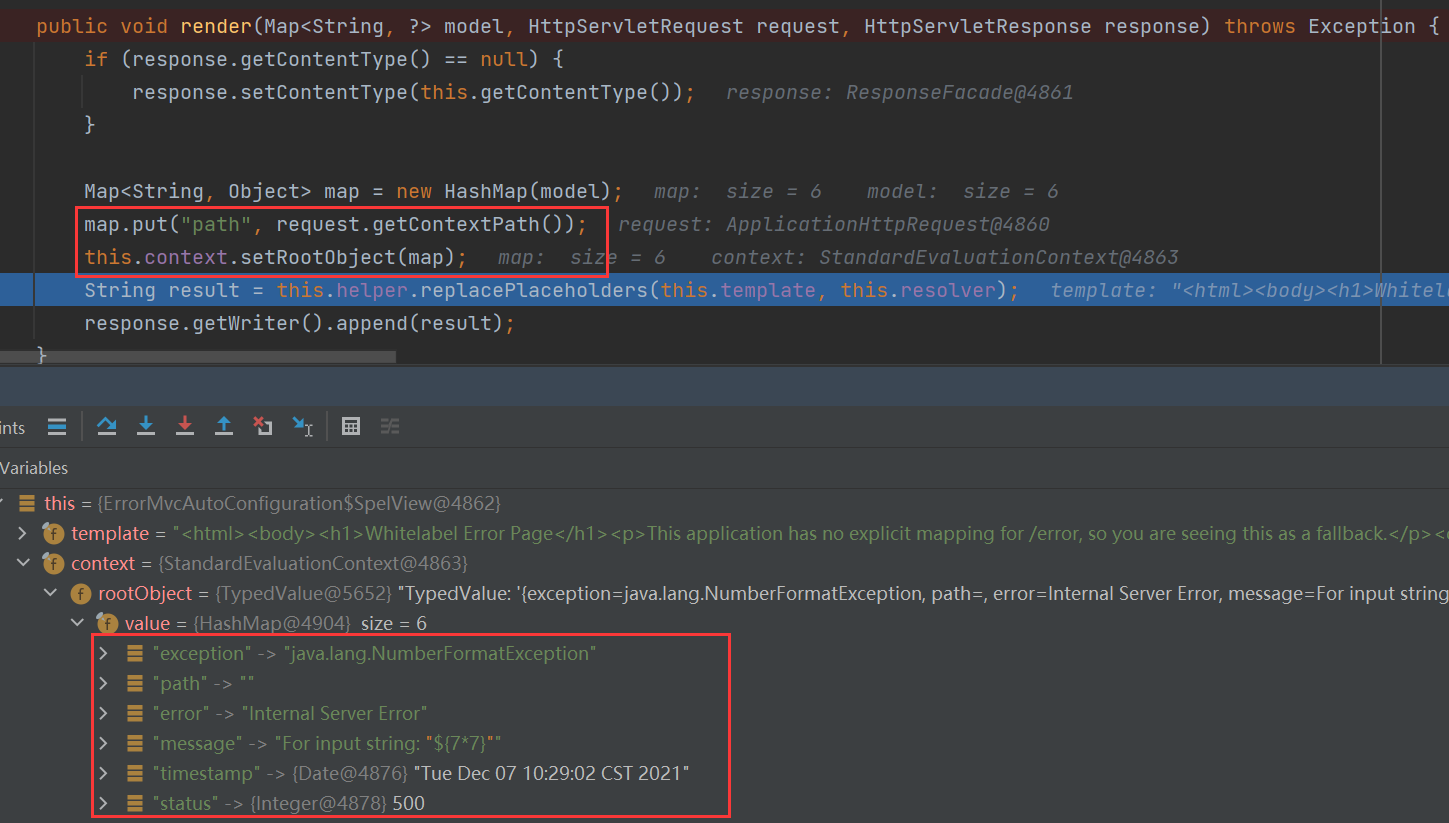Click the Step Out icon
This screenshot has height=823, width=1449.
coord(224,426)
